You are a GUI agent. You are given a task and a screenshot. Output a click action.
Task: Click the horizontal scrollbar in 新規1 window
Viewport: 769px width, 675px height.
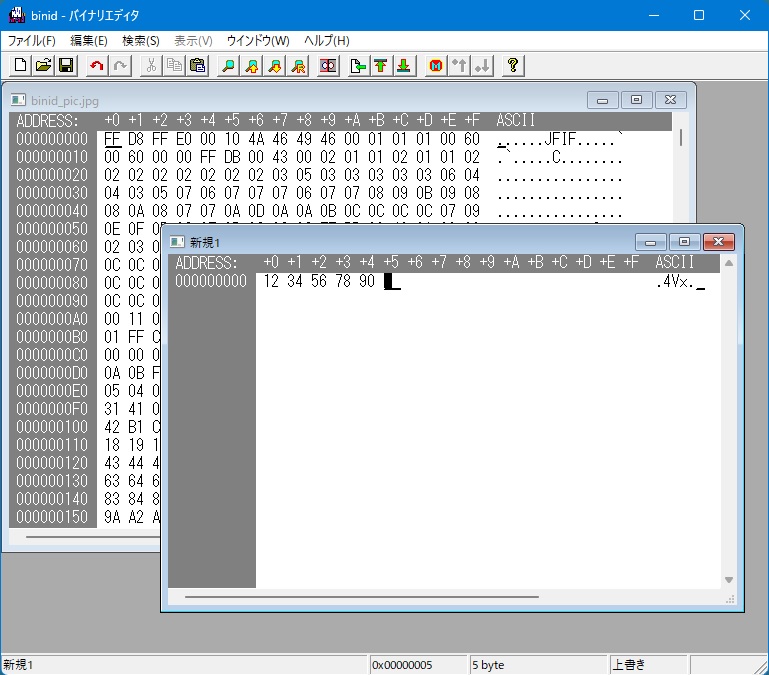click(x=362, y=597)
